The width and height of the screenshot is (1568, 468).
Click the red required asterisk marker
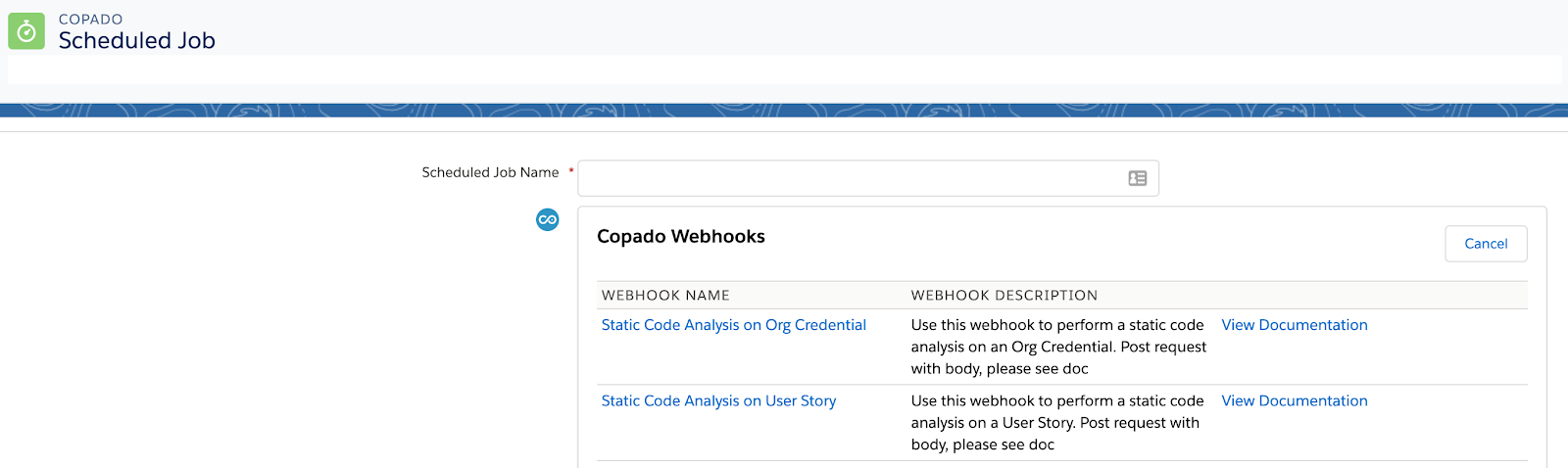click(570, 170)
